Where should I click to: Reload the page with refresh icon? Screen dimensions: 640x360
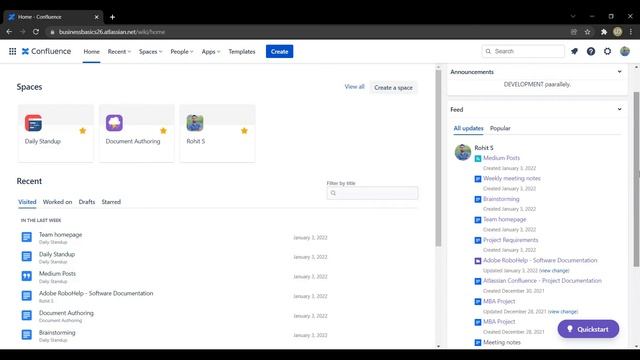pyautogui.click(x=36, y=32)
